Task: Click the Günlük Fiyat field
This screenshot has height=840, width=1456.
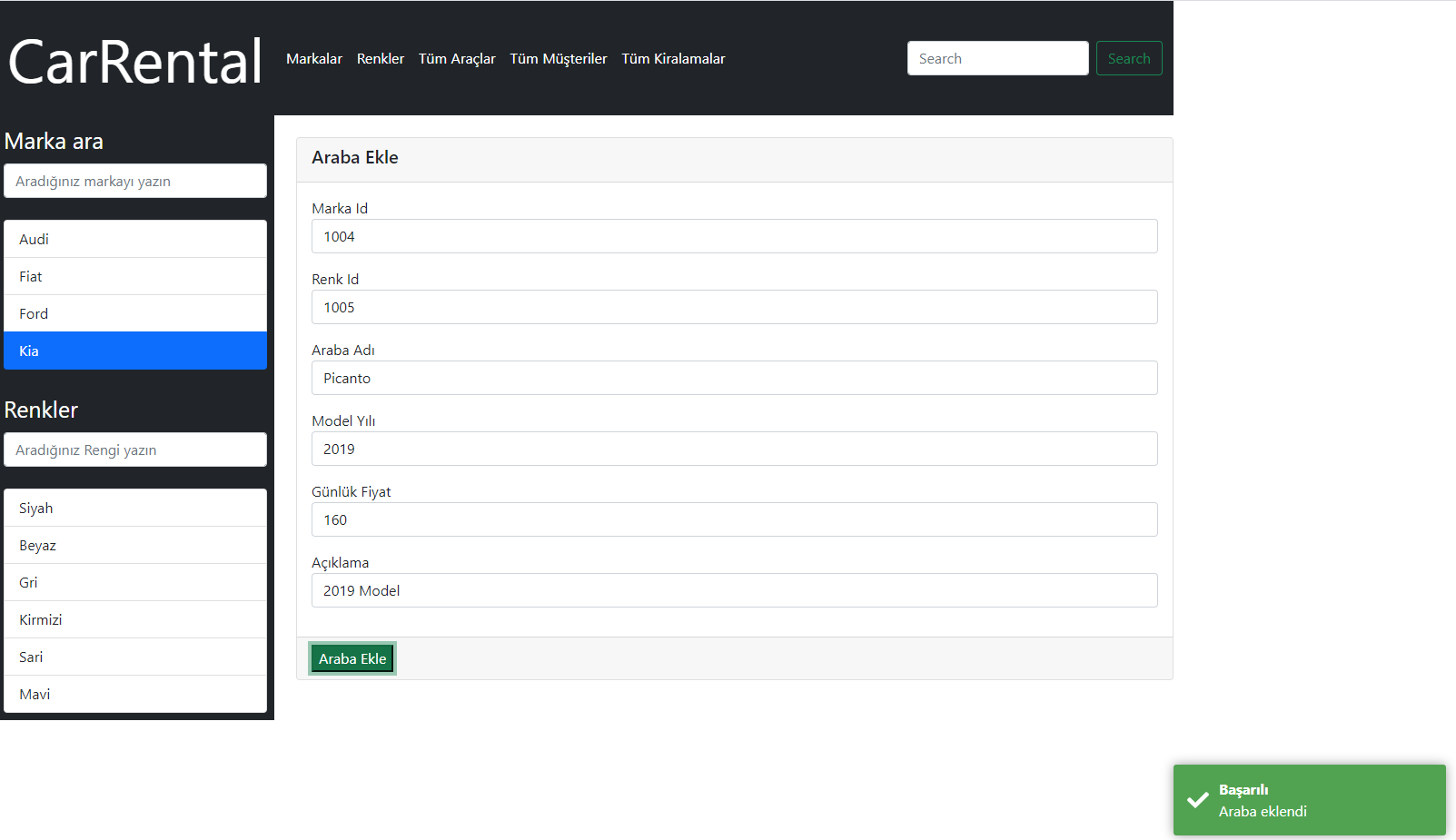Action: pos(734,519)
